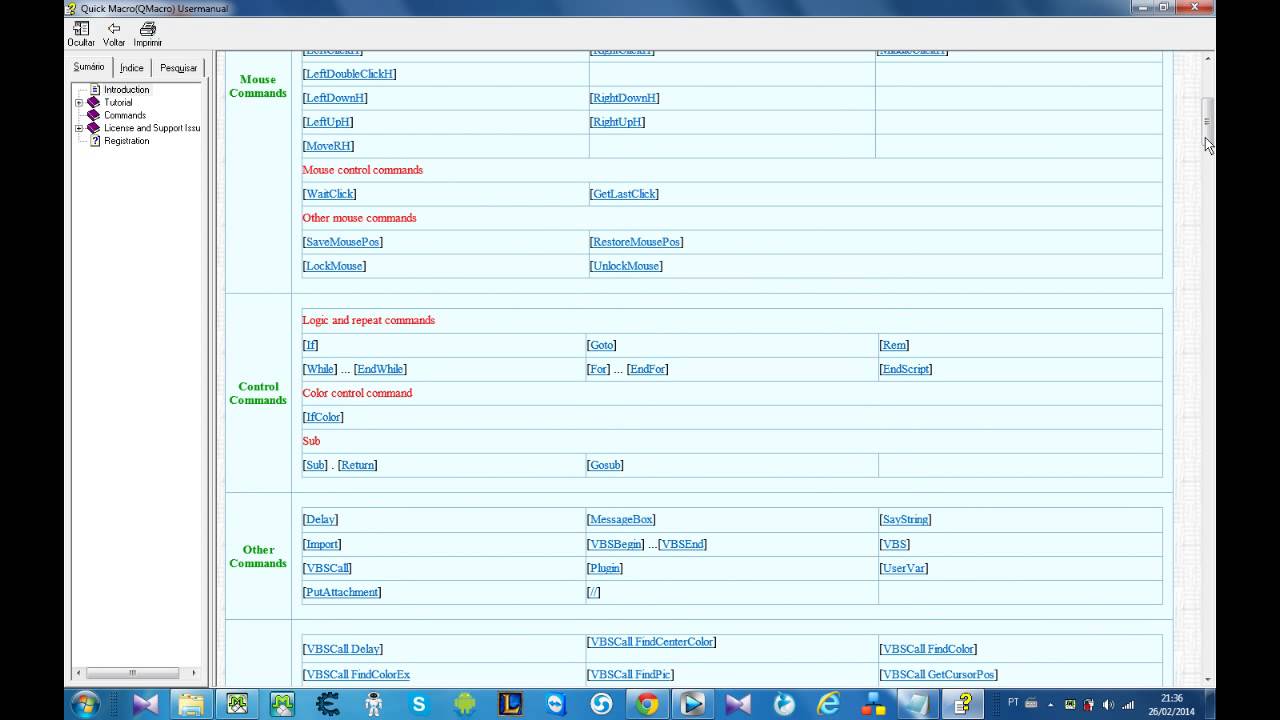Open the EndFor command link

point(647,369)
